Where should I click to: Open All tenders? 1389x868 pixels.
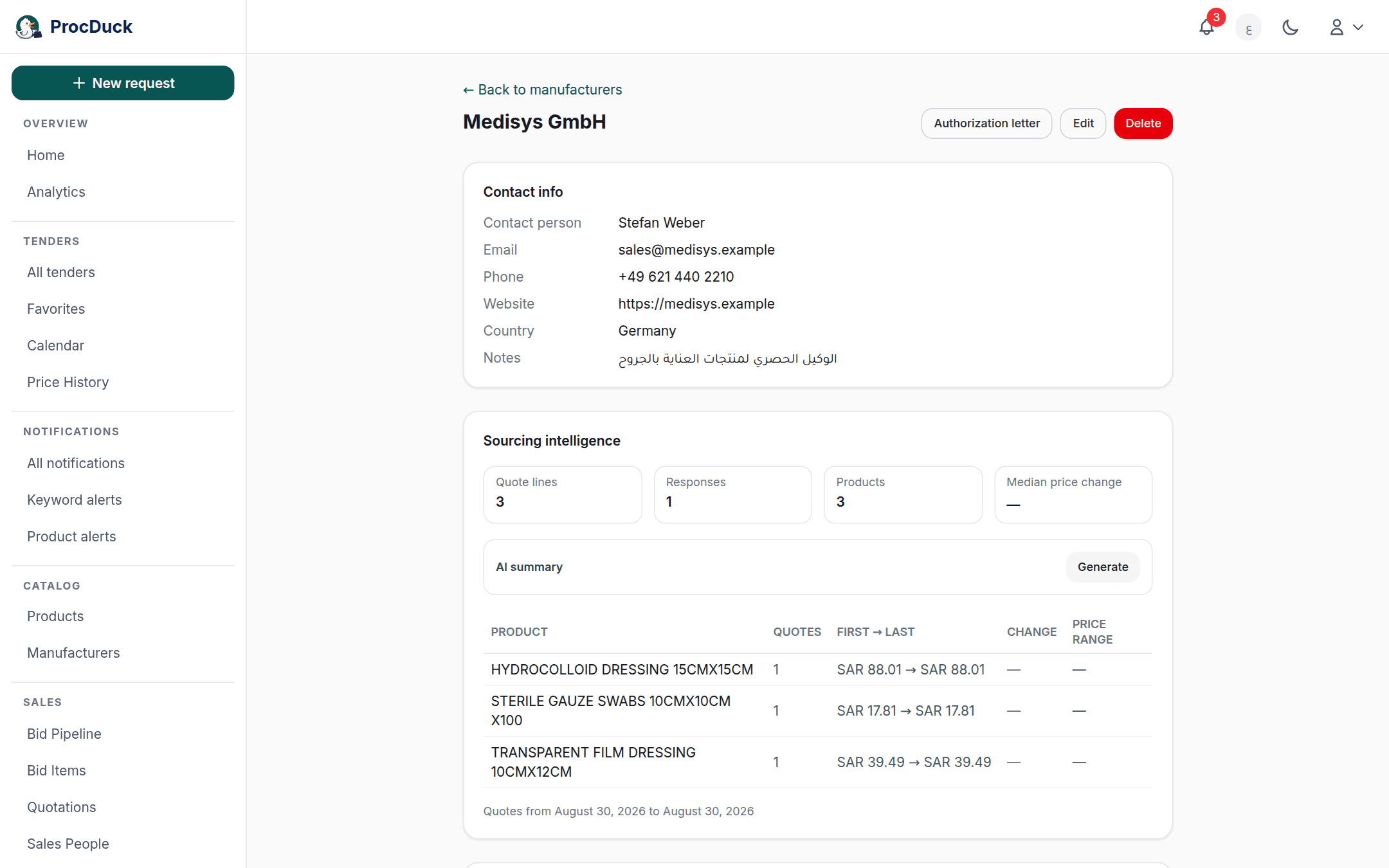click(60, 272)
